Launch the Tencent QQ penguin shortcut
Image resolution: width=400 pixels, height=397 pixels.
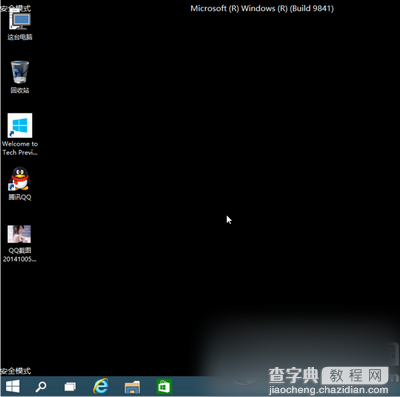pos(20,179)
